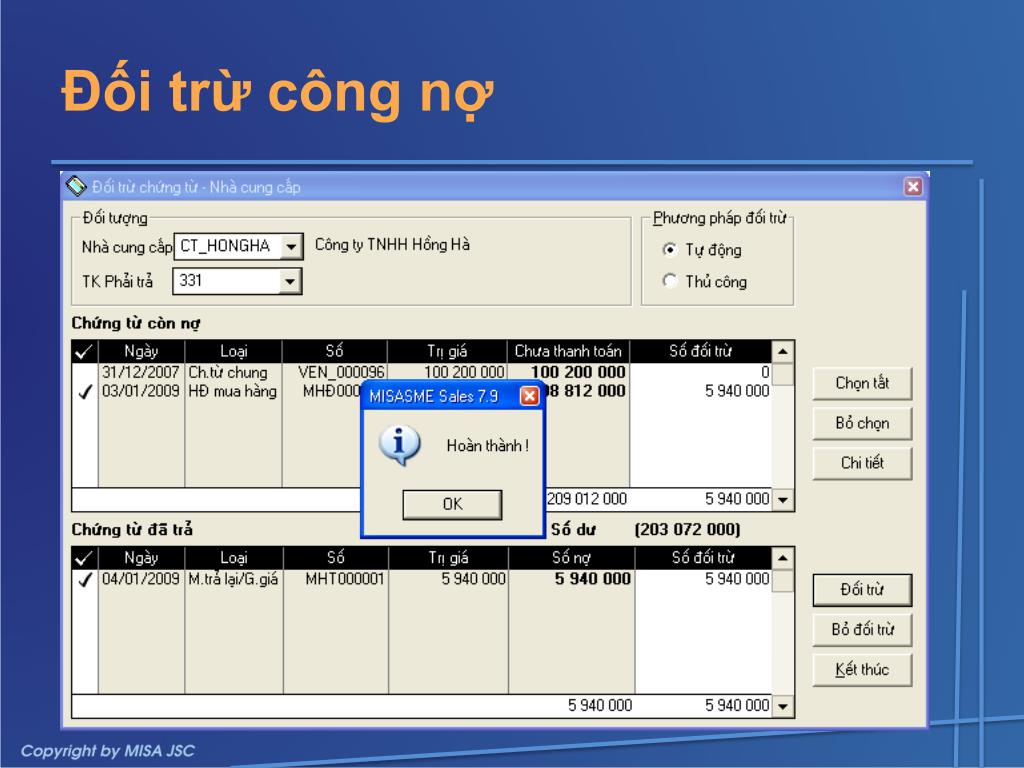Click the Số dư balance (203 072 000)
This screenshot has height=768, width=1024.
(687, 530)
